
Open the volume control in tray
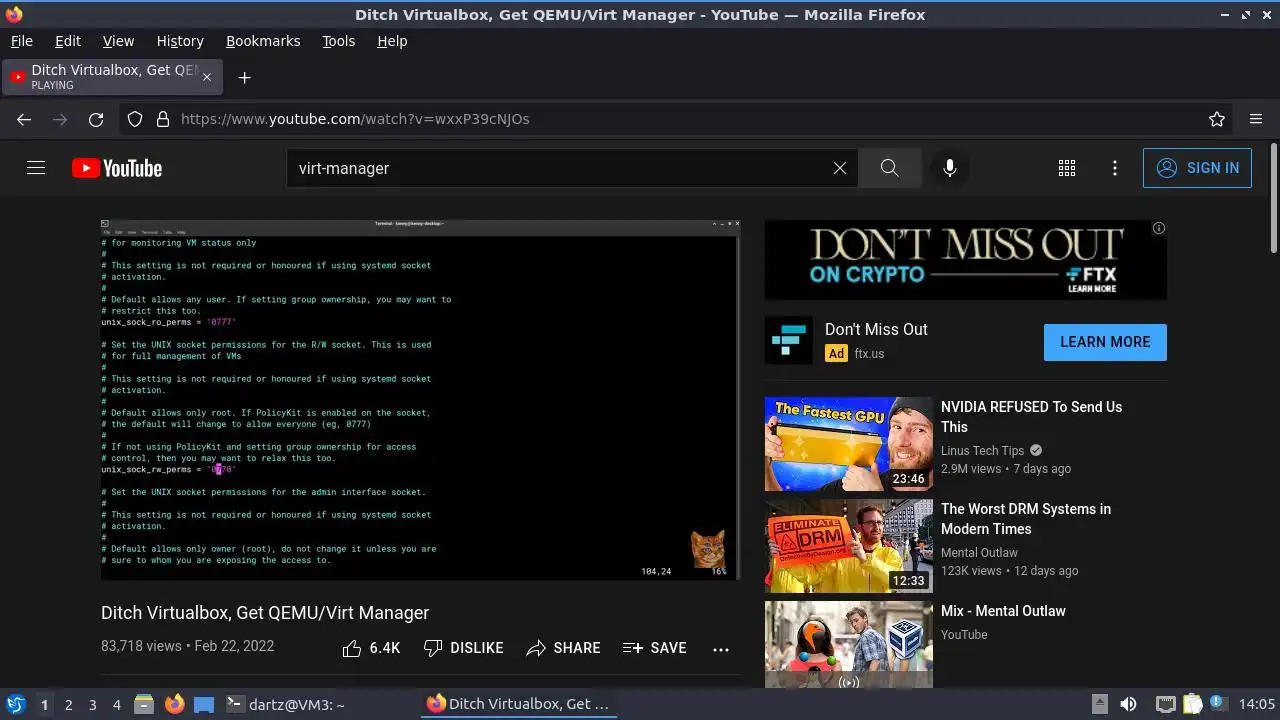click(1128, 704)
